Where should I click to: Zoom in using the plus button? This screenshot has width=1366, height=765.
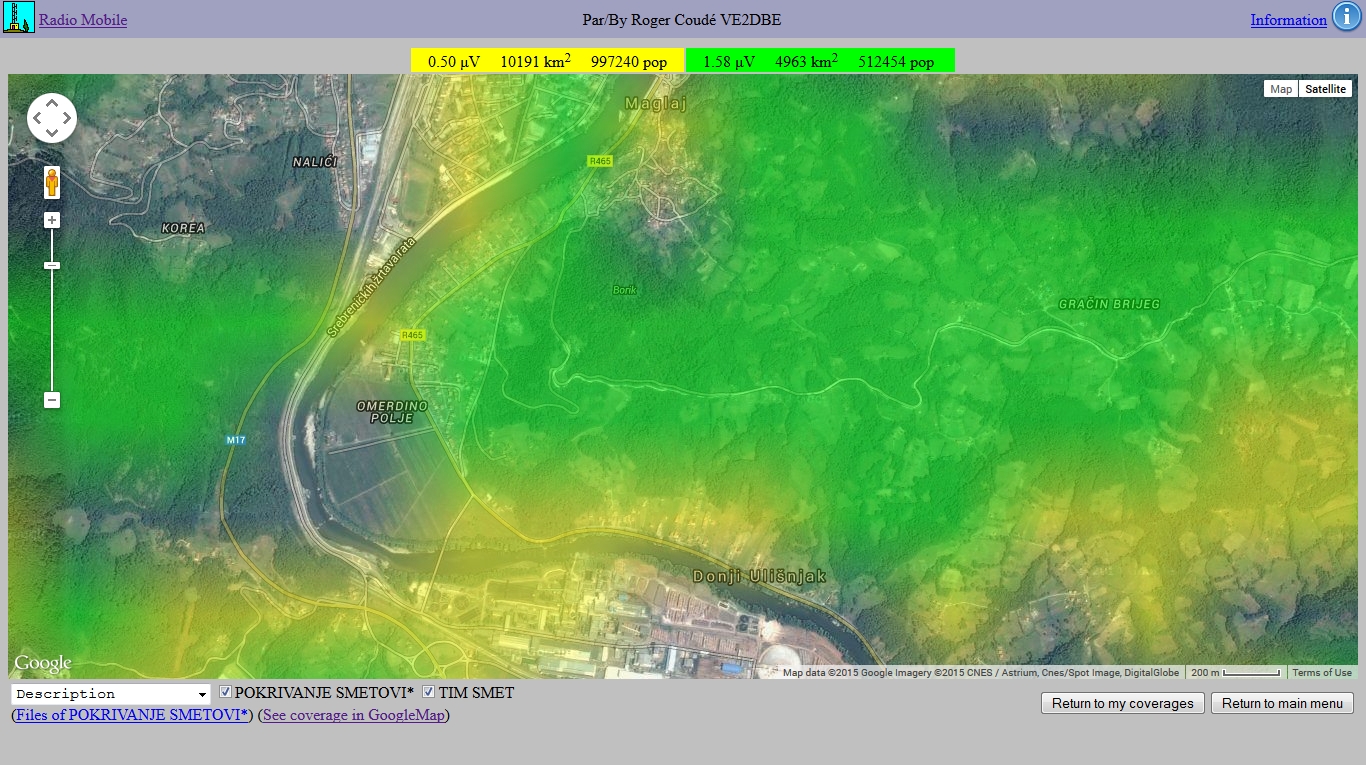(x=52, y=220)
